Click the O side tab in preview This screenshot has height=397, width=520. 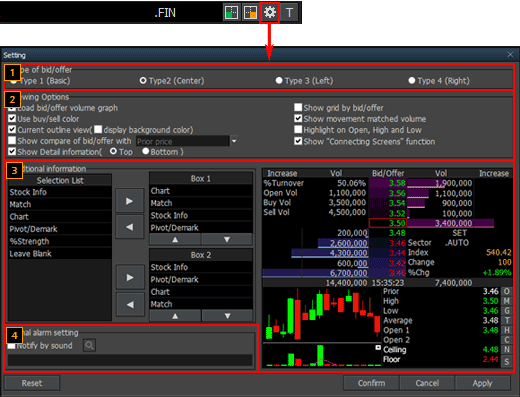point(507,291)
